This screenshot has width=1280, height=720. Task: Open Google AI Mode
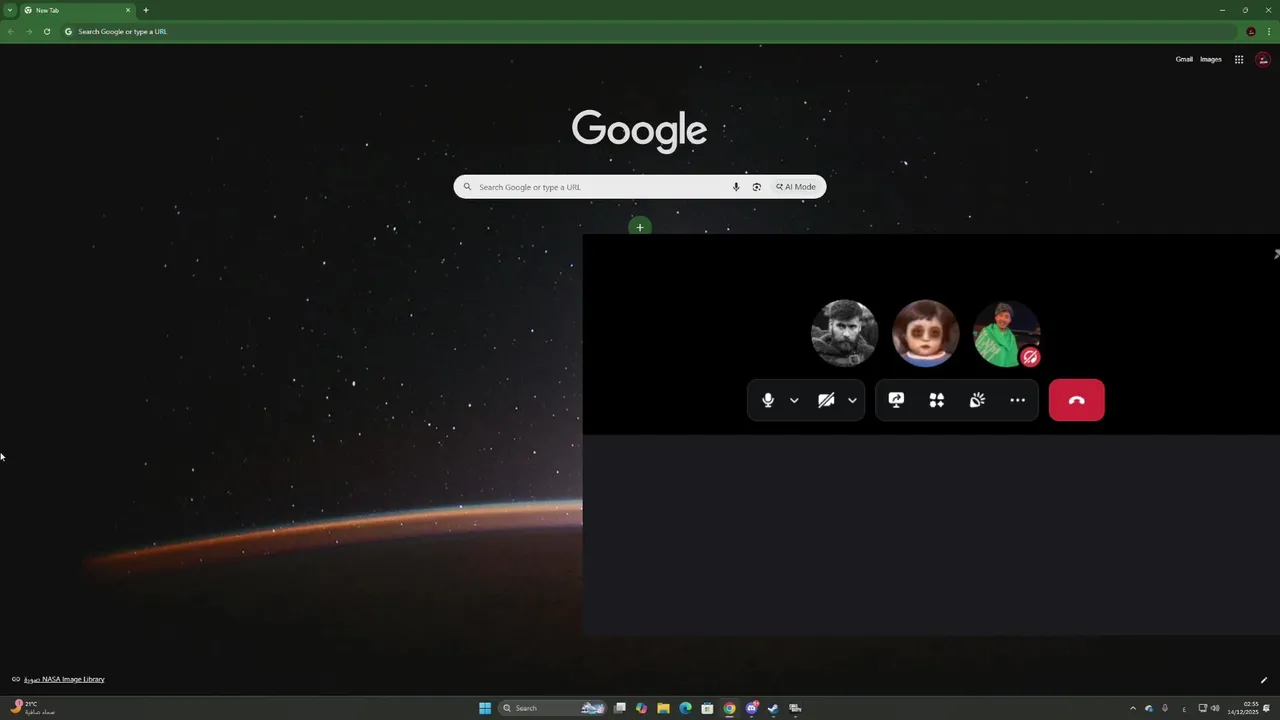tap(796, 187)
